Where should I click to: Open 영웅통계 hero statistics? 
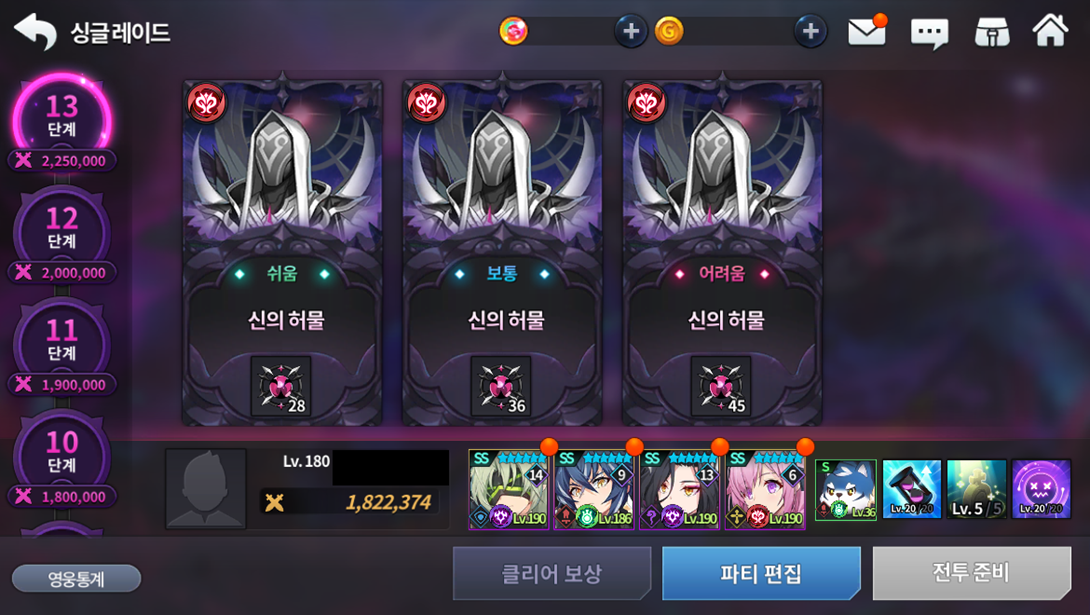click(x=76, y=578)
